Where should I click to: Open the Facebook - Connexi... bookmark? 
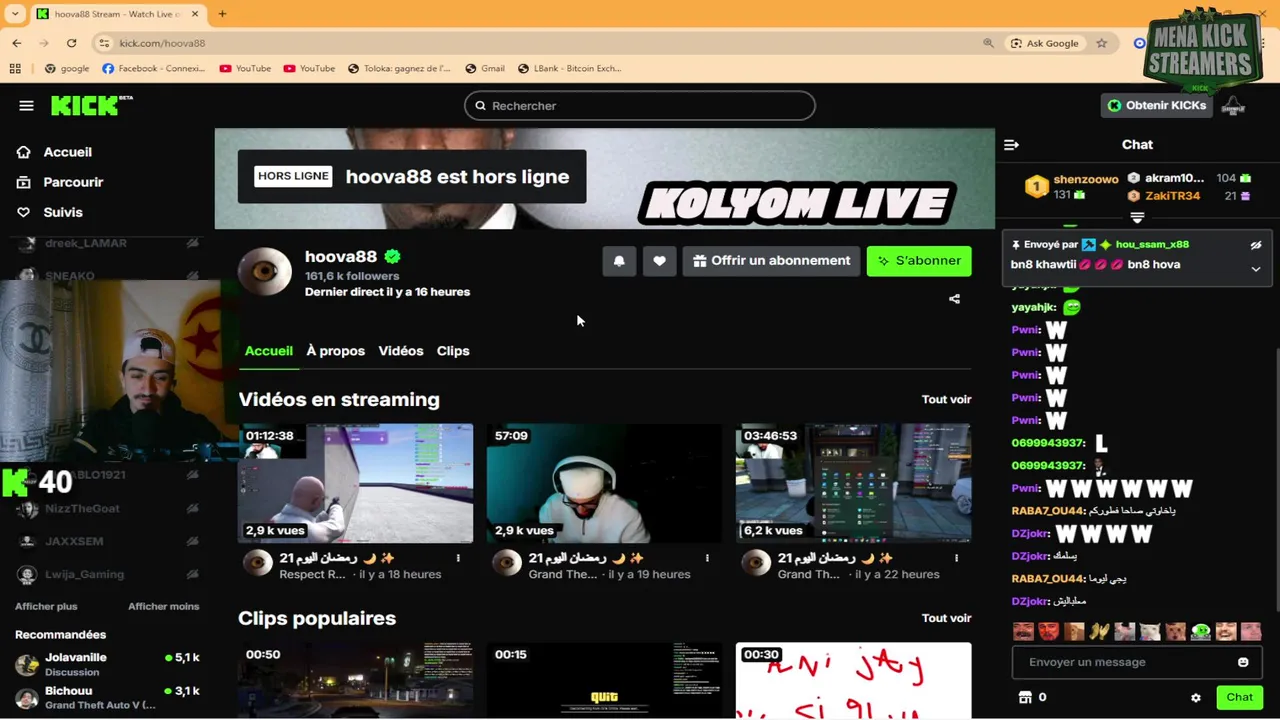tap(153, 68)
